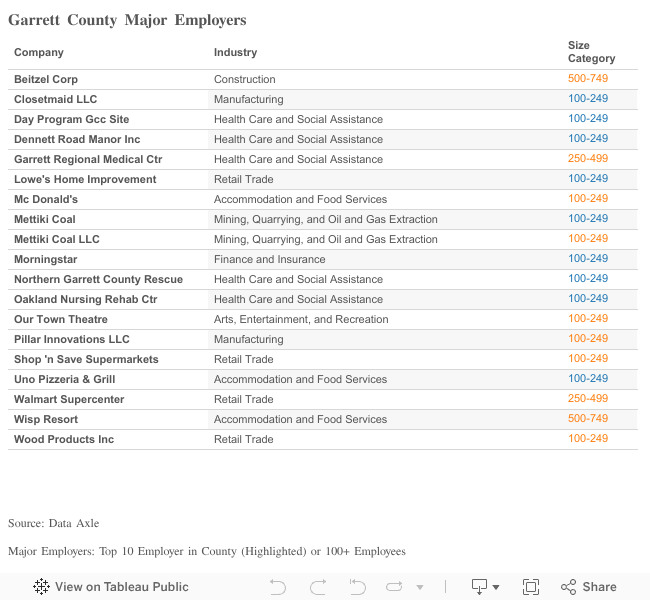Click the Redo arrow icon
Viewport: 650px width, 600px height.
point(318,587)
